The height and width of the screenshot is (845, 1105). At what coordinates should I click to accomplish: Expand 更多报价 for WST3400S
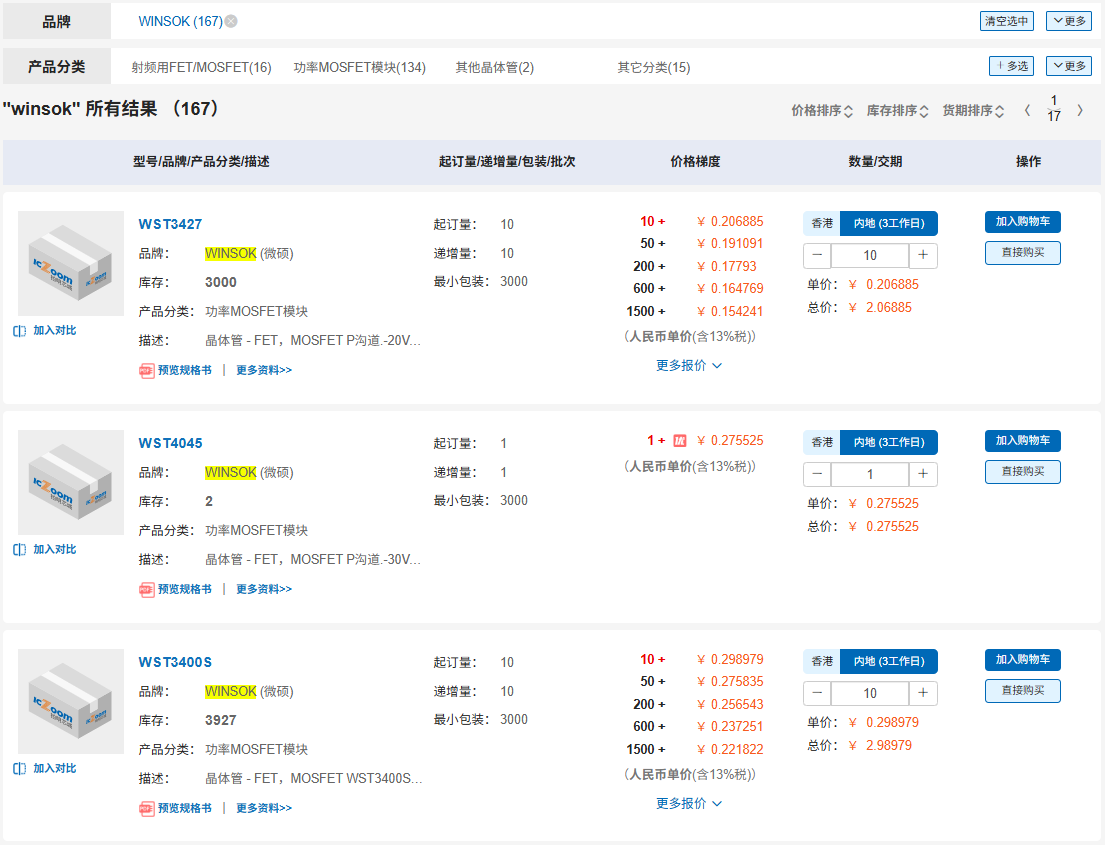click(x=689, y=804)
